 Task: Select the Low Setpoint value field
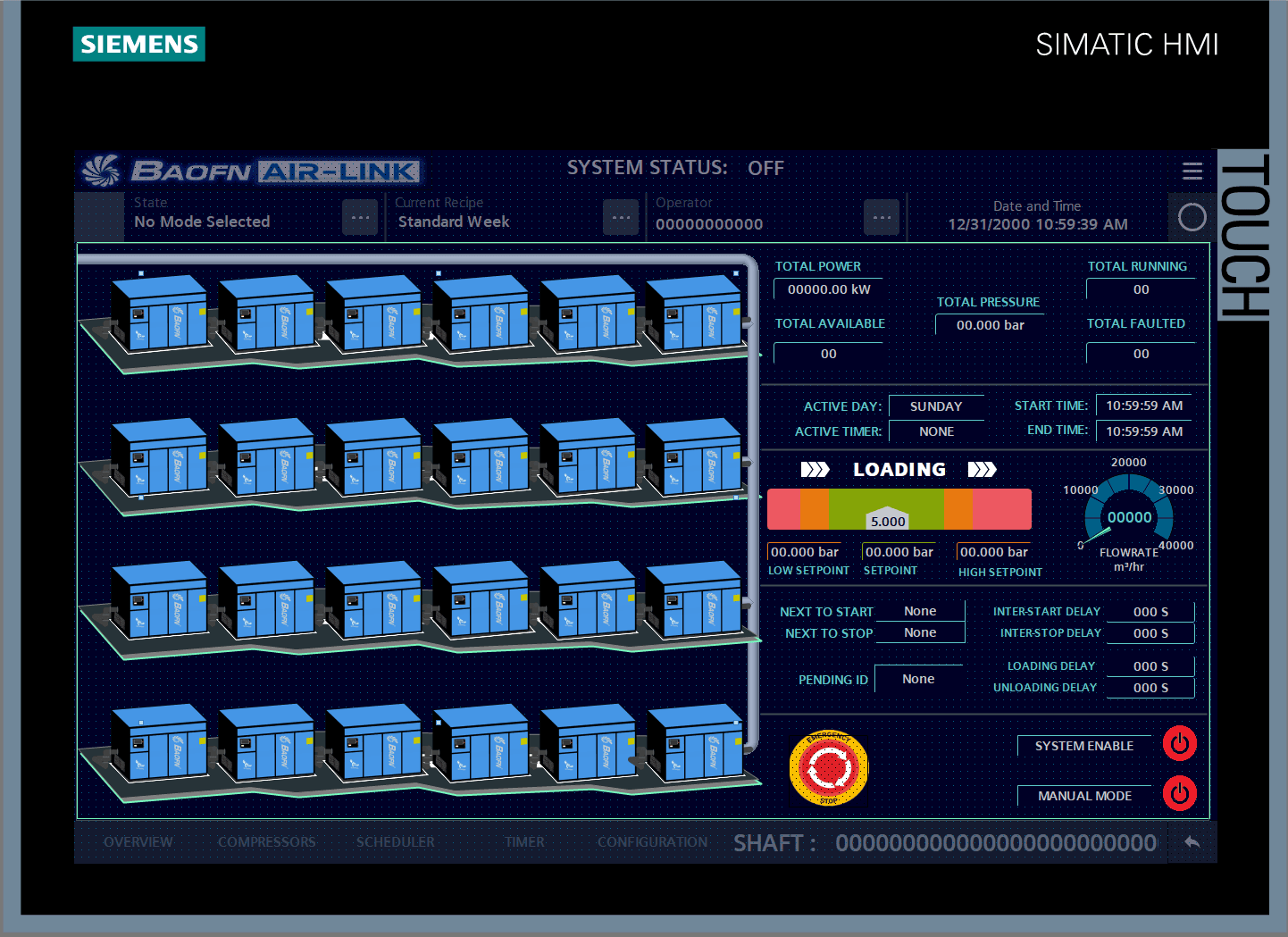(x=804, y=552)
